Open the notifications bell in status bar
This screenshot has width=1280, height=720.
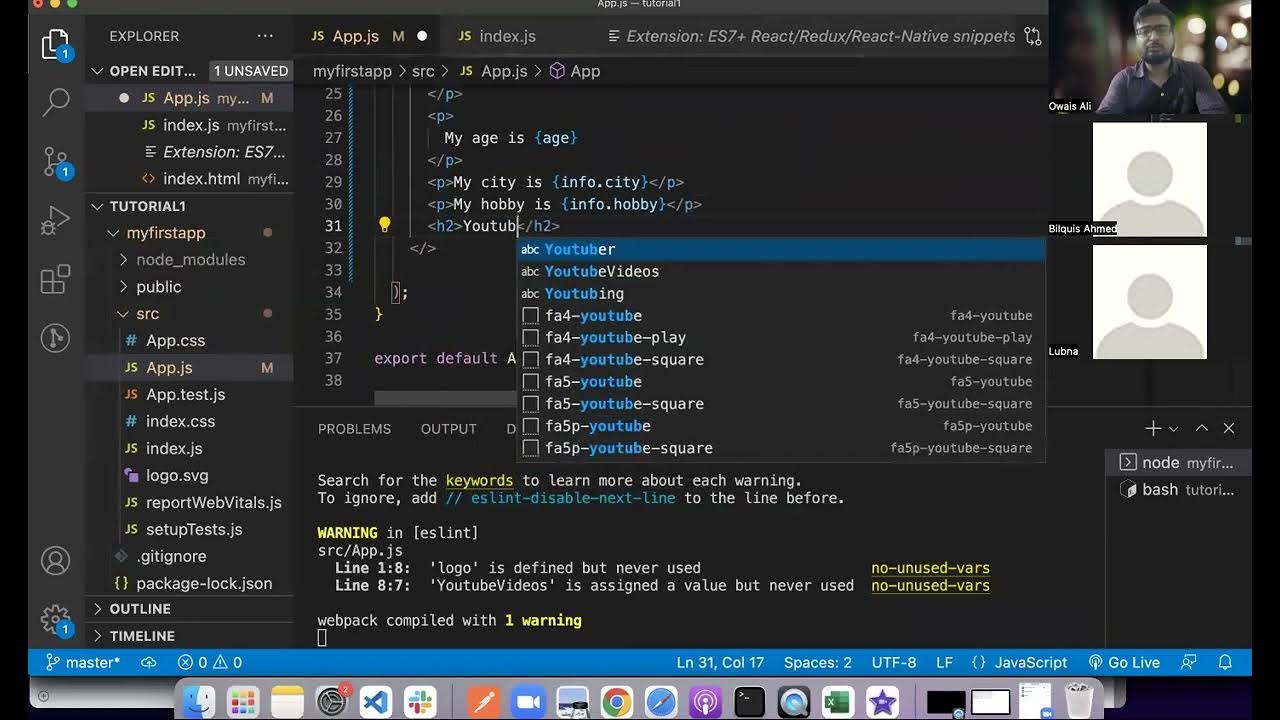click(x=1225, y=662)
